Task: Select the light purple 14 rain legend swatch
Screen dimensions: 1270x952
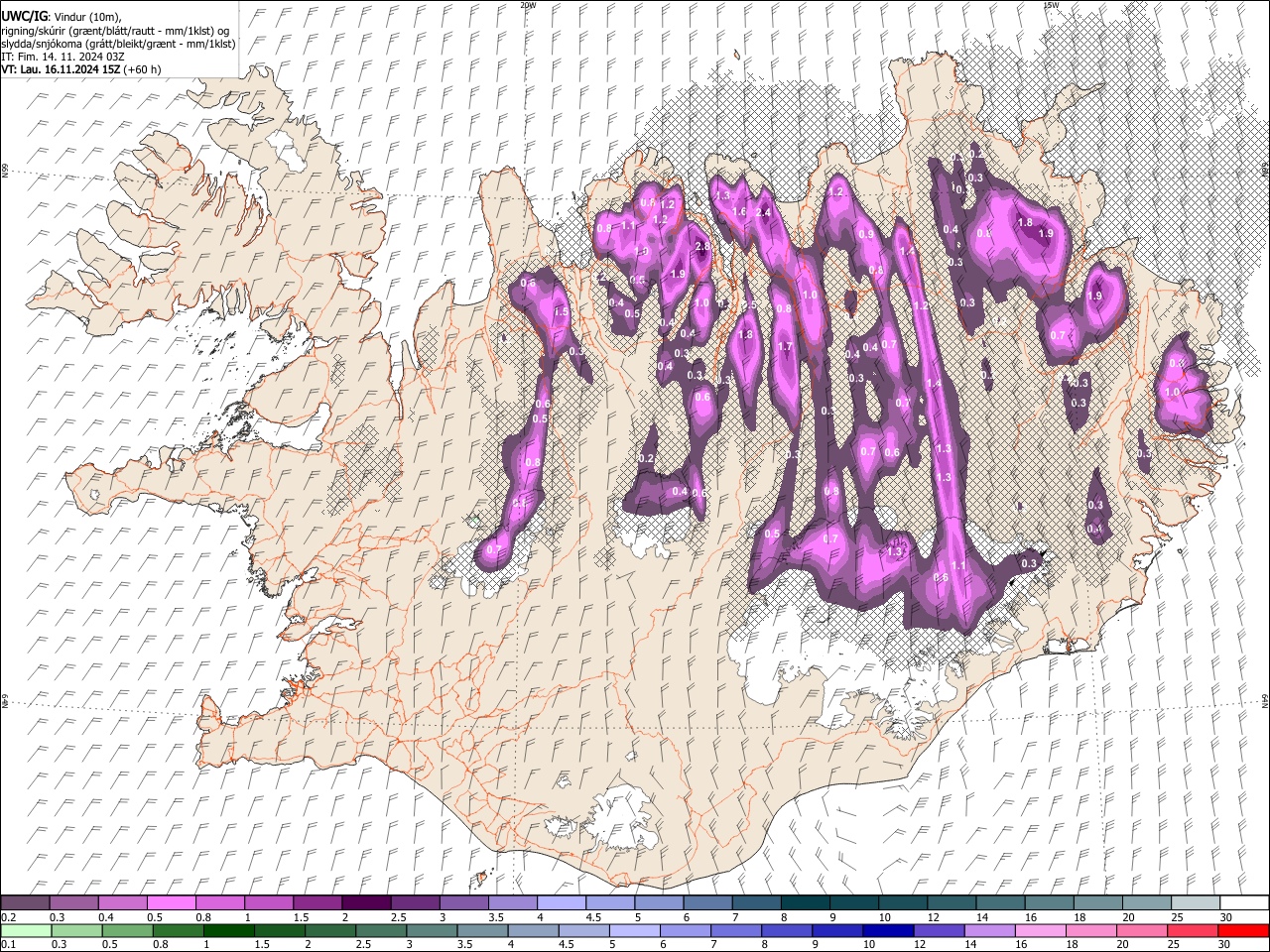Action: (990, 931)
